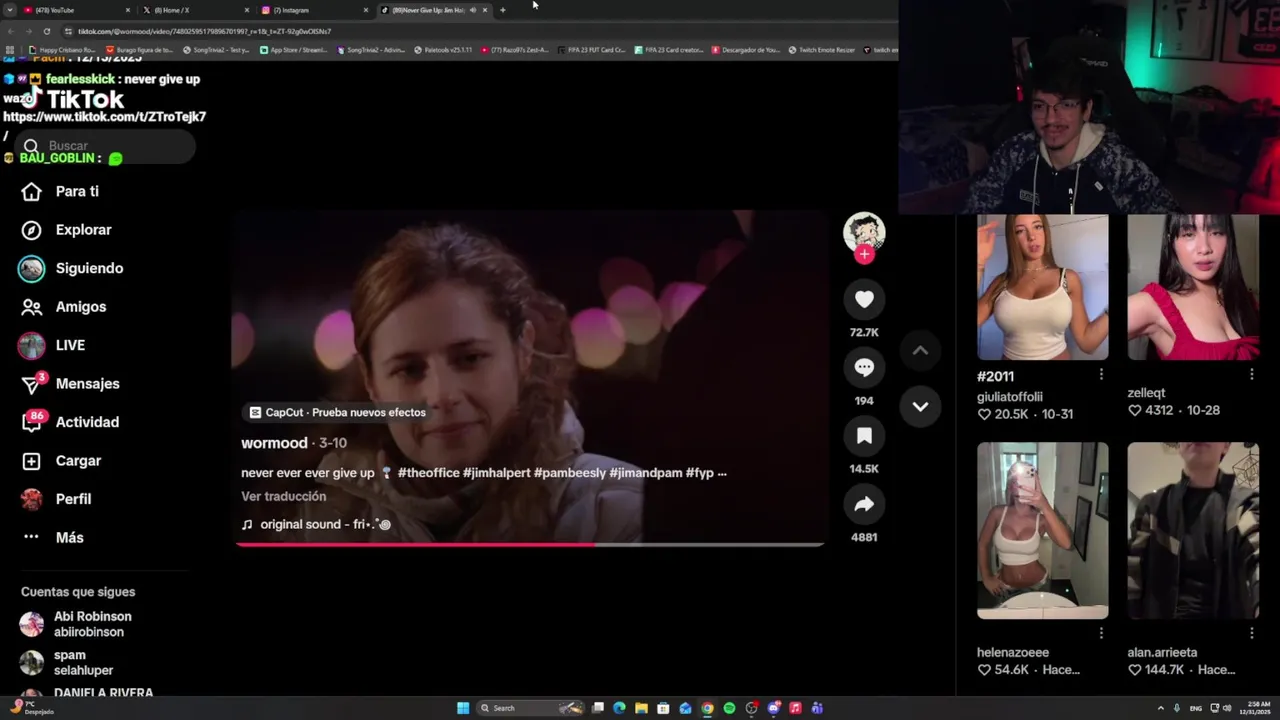This screenshot has width=1280, height=720.
Task: Open options menu for helenazoeee video
Action: 1101,633
